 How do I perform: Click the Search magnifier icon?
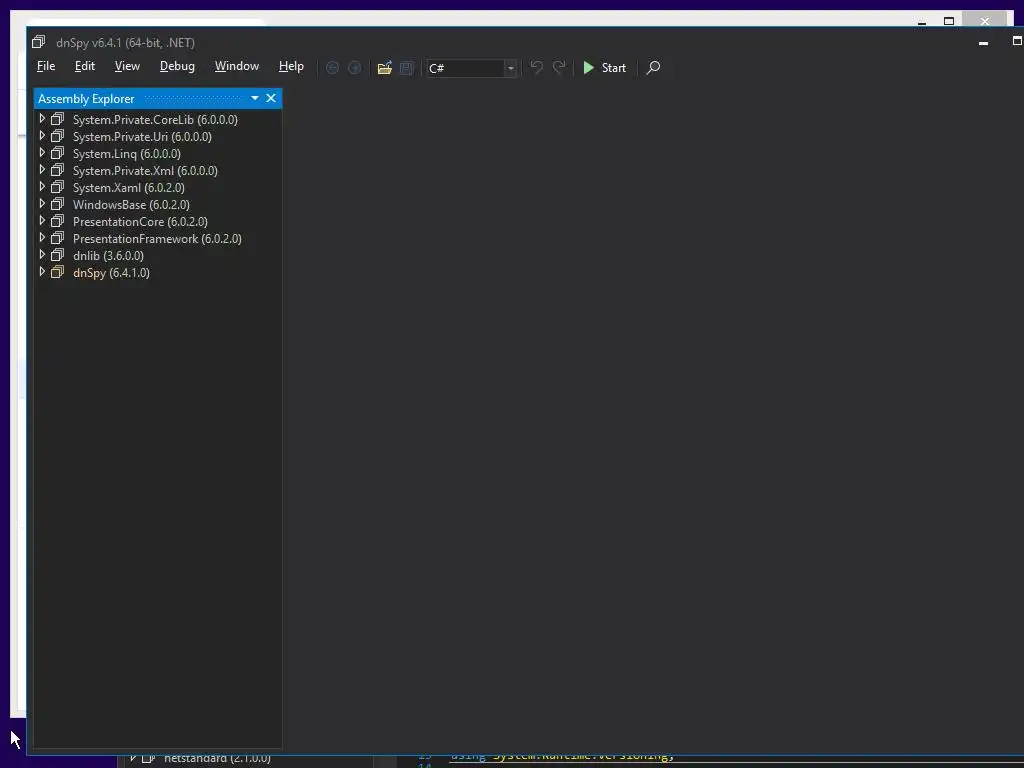pyautogui.click(x=653, y=68)
